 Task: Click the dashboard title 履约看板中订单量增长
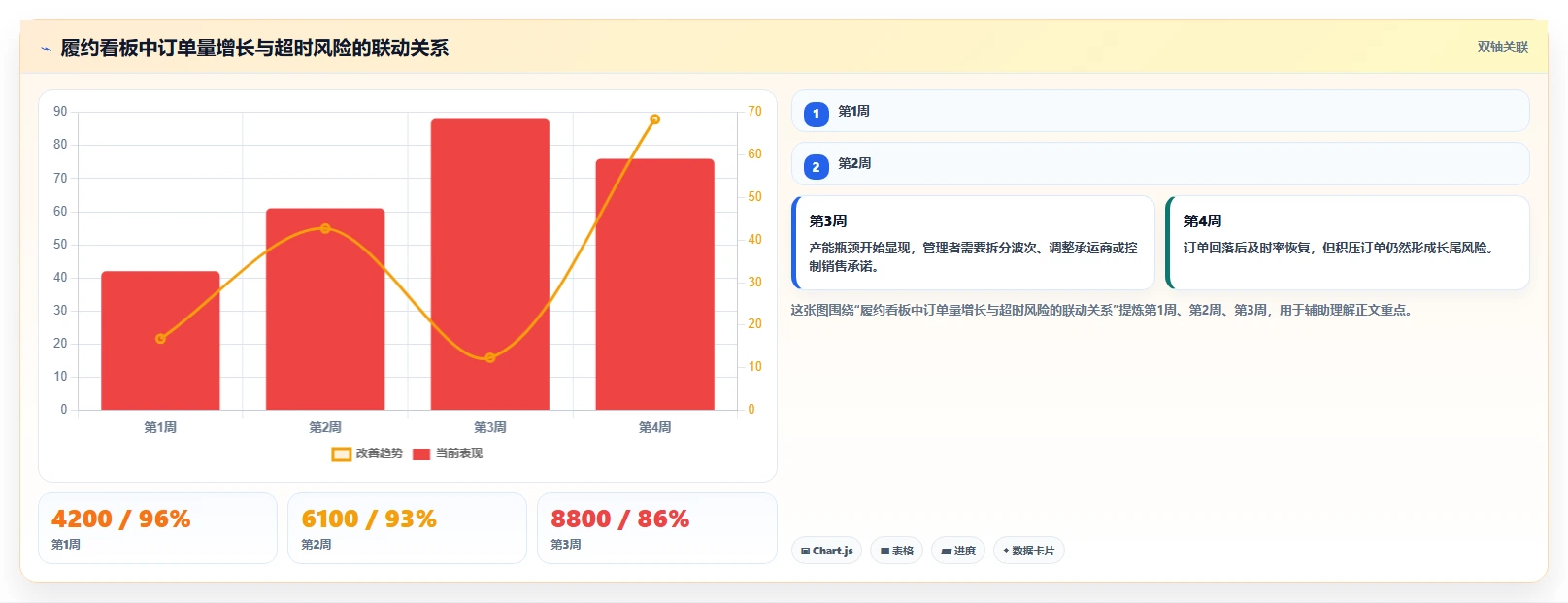[x=254, y=48]
